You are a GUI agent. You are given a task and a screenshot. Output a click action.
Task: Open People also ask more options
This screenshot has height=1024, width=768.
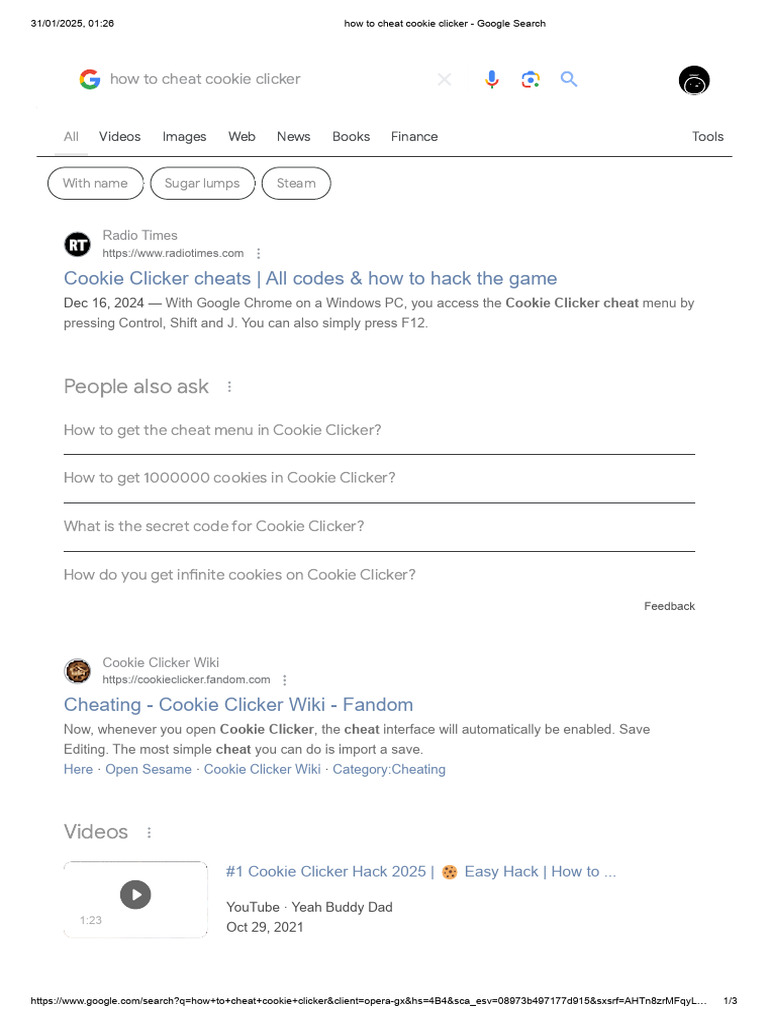coord(229,387)
